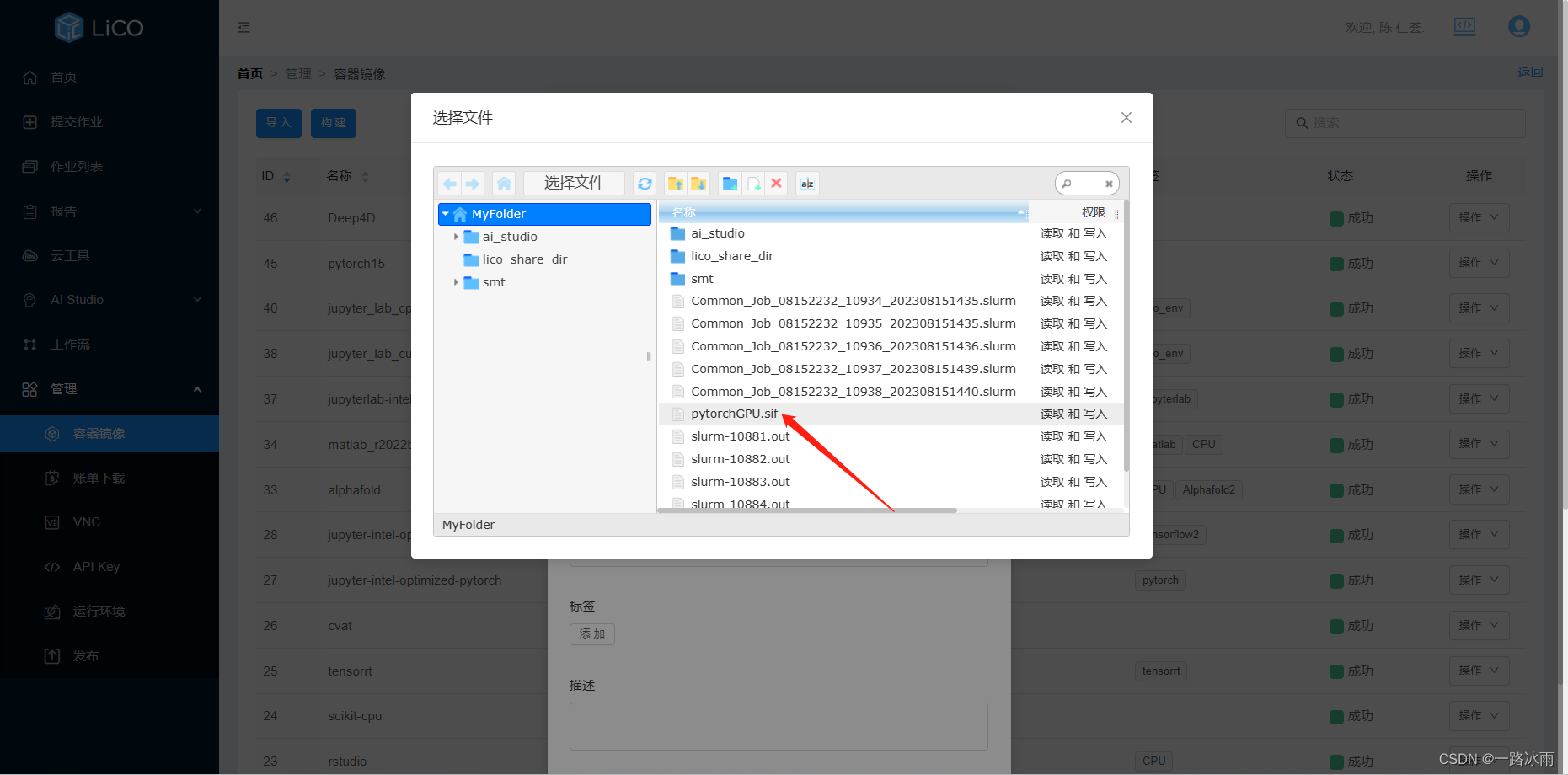Expand the AI Studio sidebar menu
1568x775 pixels.
(x=110, y=299)
